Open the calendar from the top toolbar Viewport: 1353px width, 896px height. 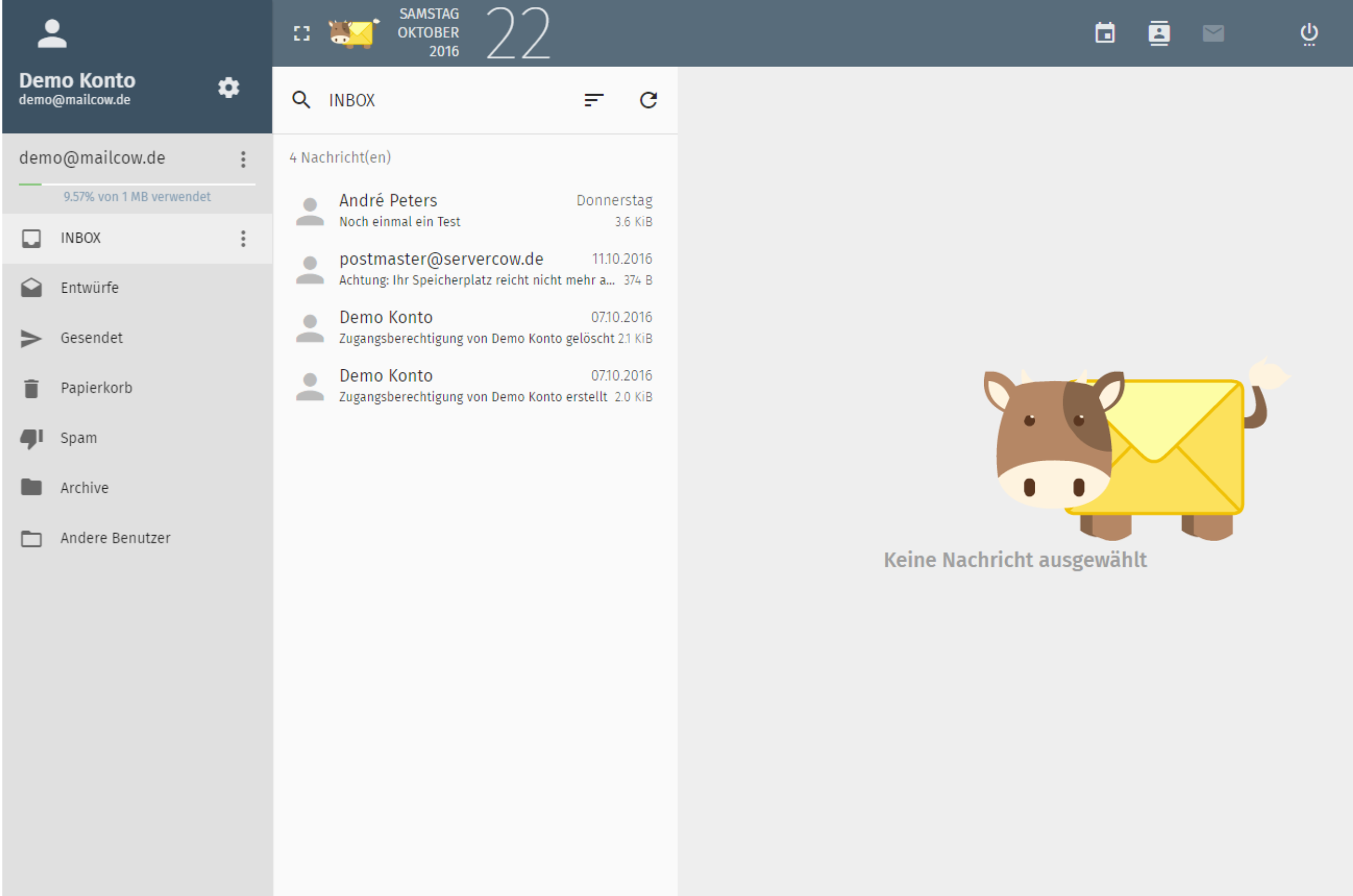(1104, 33)
